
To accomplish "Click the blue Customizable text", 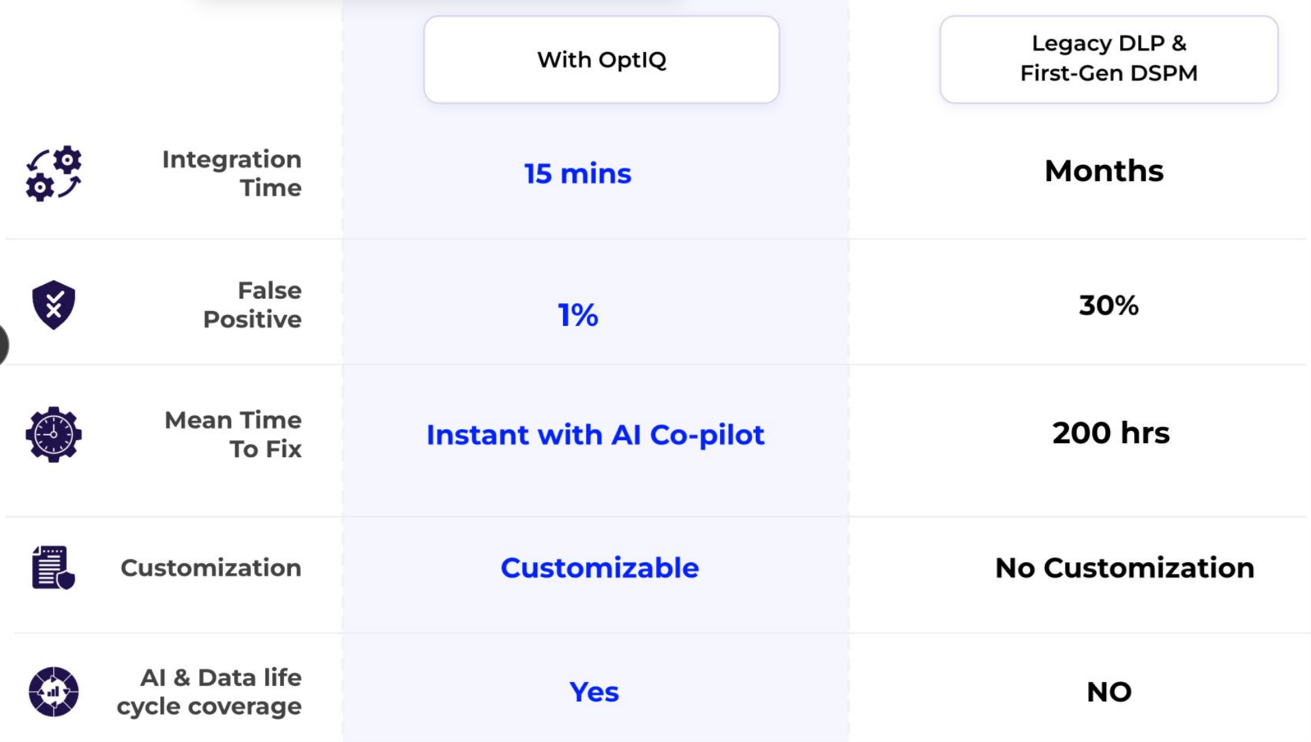I will click(x=599, y=568).
